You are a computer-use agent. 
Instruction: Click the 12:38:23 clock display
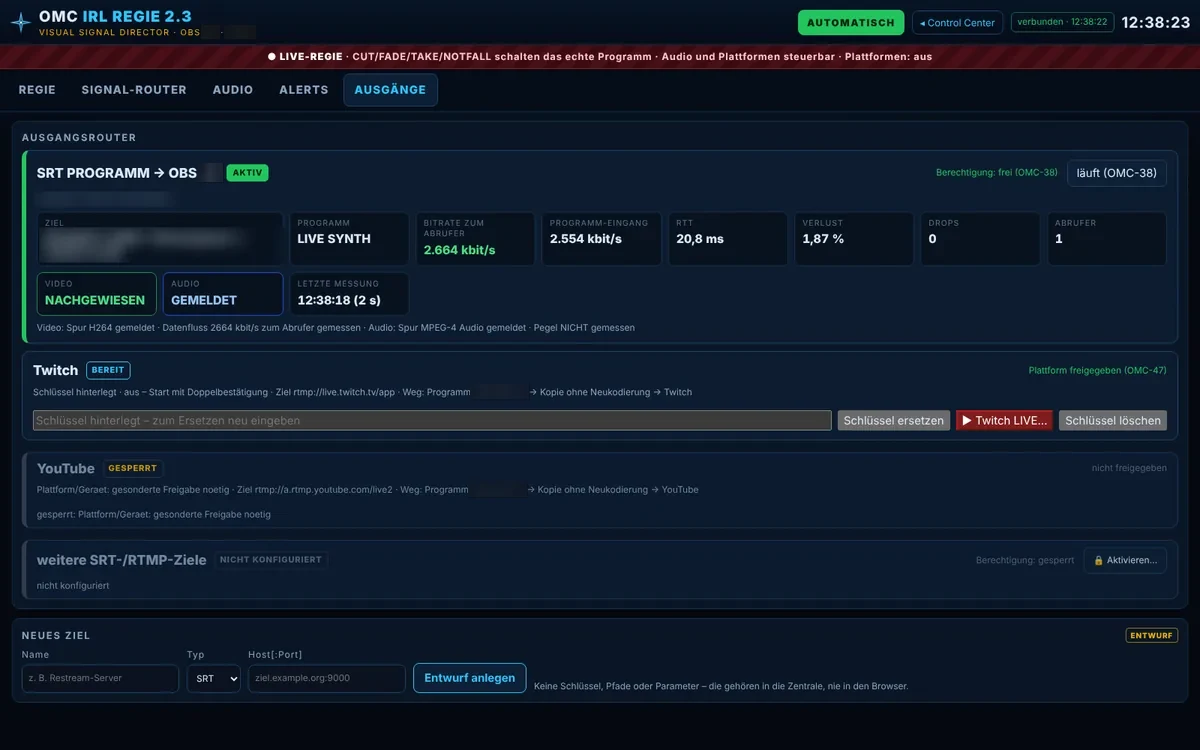click(1156, 22)
